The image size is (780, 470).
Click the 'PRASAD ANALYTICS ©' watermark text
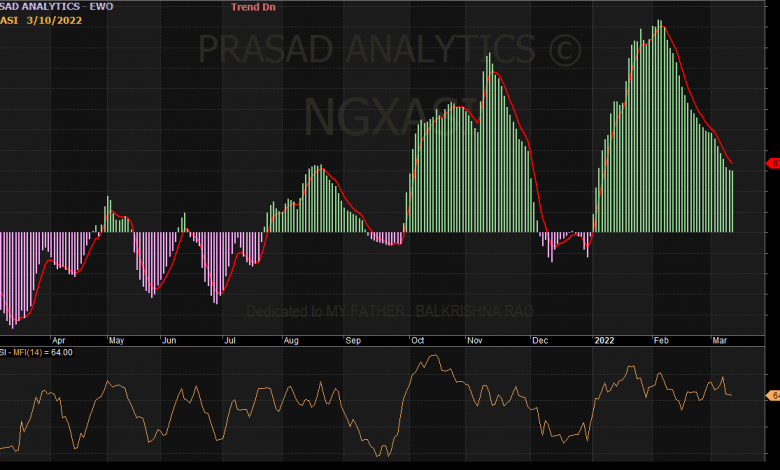click(x=388, y=48)
